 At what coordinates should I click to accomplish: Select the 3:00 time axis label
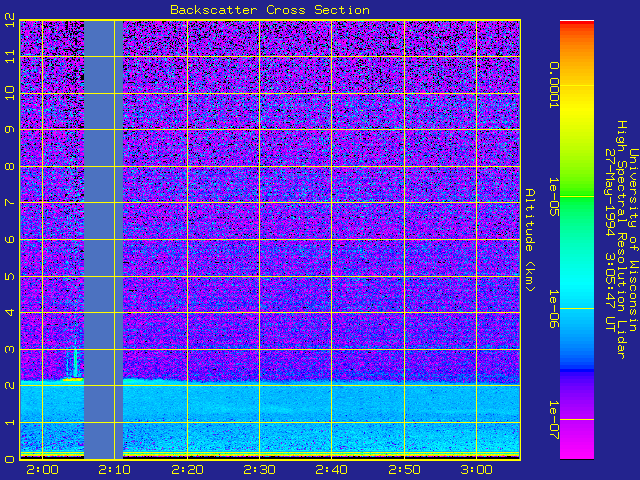click(477, 470)
